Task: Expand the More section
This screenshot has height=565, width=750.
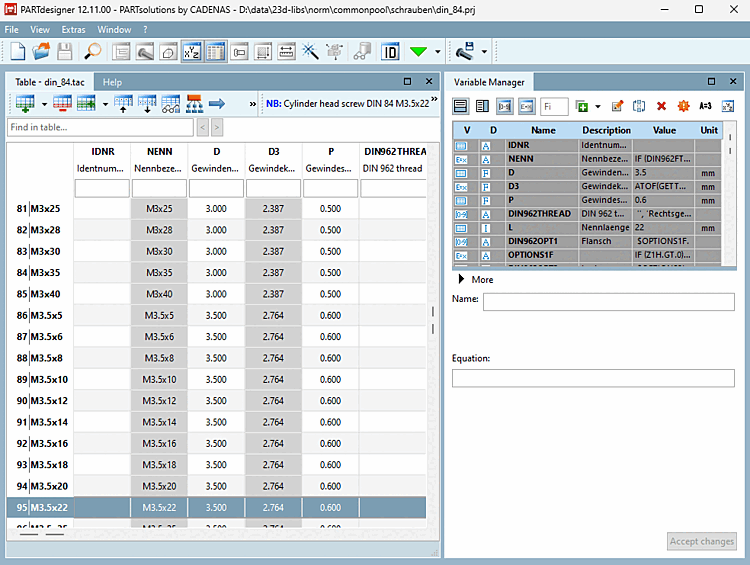Action: click(x=461, y=280)
